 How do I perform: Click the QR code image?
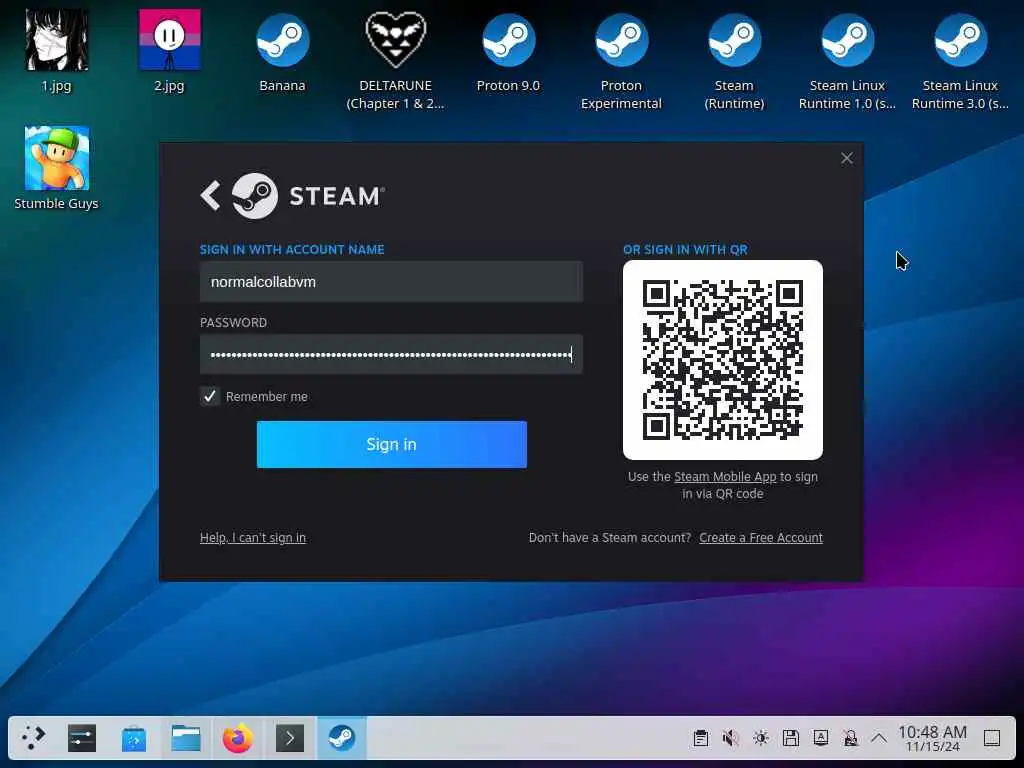pos(722,360)
